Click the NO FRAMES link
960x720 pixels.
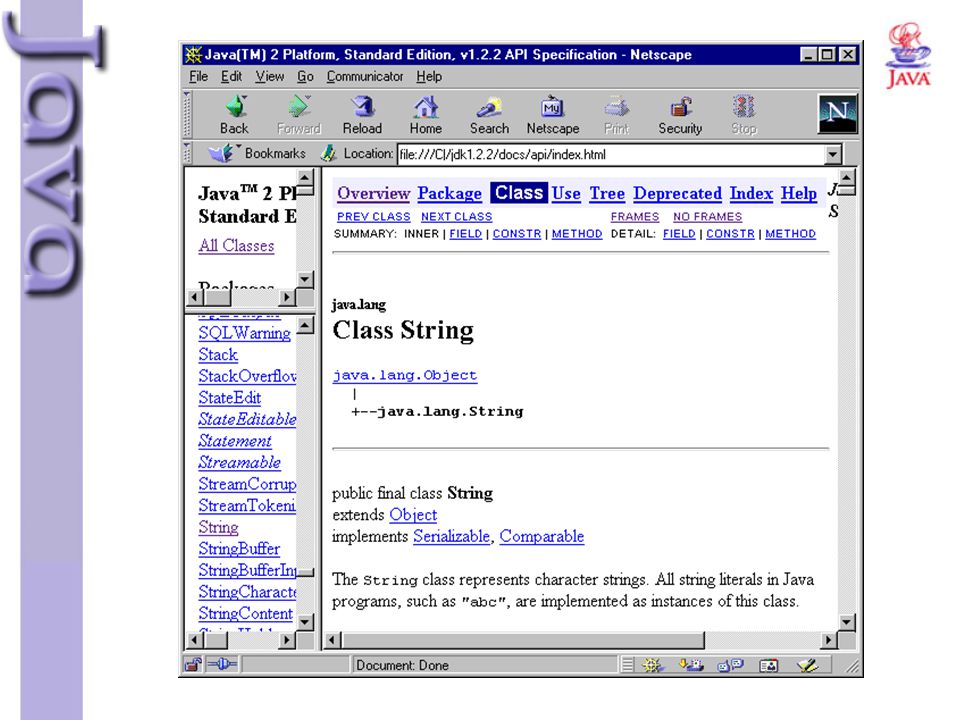tap(707, 217)
